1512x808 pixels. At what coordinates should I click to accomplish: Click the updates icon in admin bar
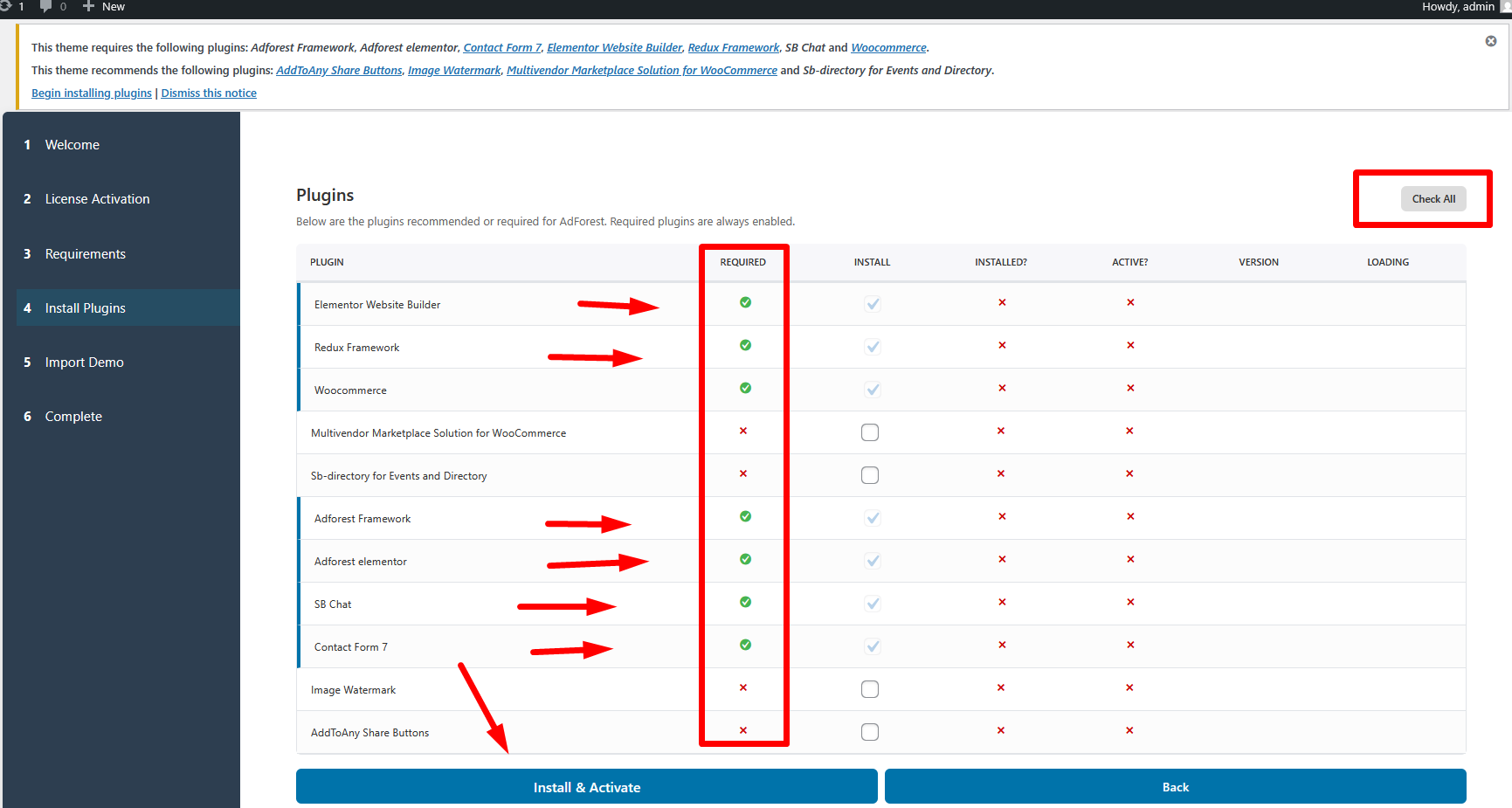[x=5, y=6]
